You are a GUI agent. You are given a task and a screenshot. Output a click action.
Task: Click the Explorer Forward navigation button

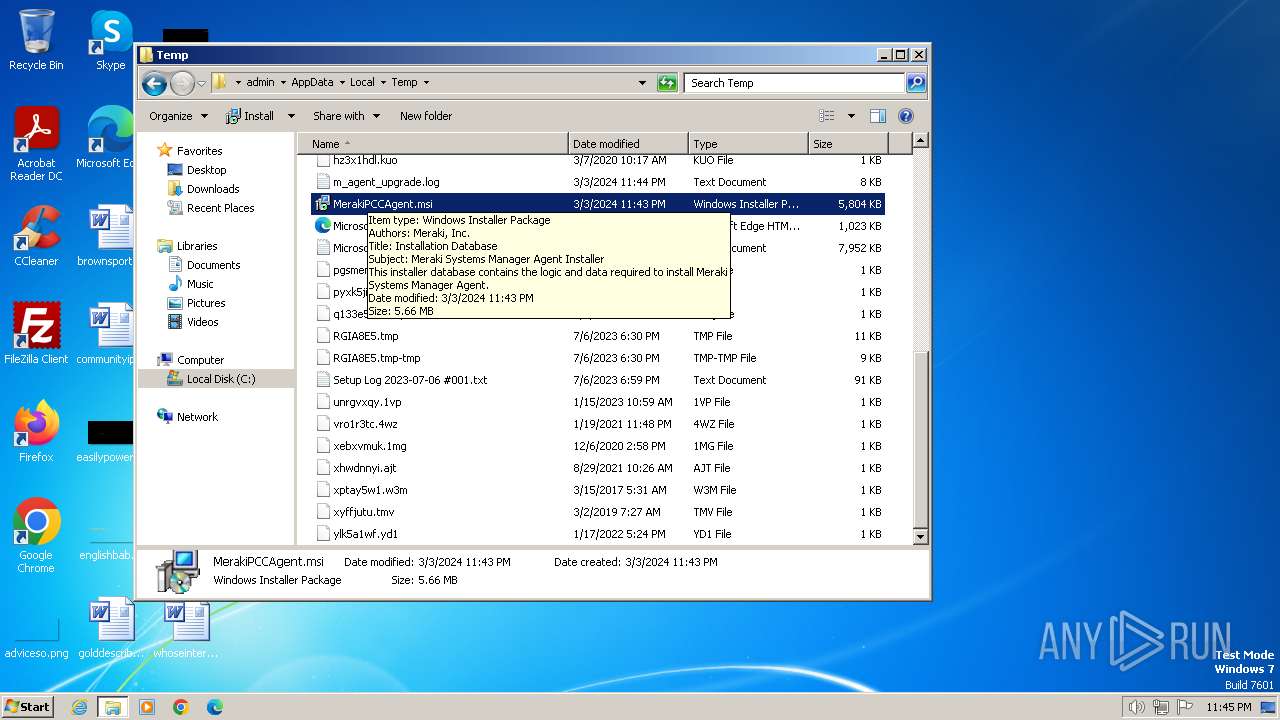[x=182, y=83]
